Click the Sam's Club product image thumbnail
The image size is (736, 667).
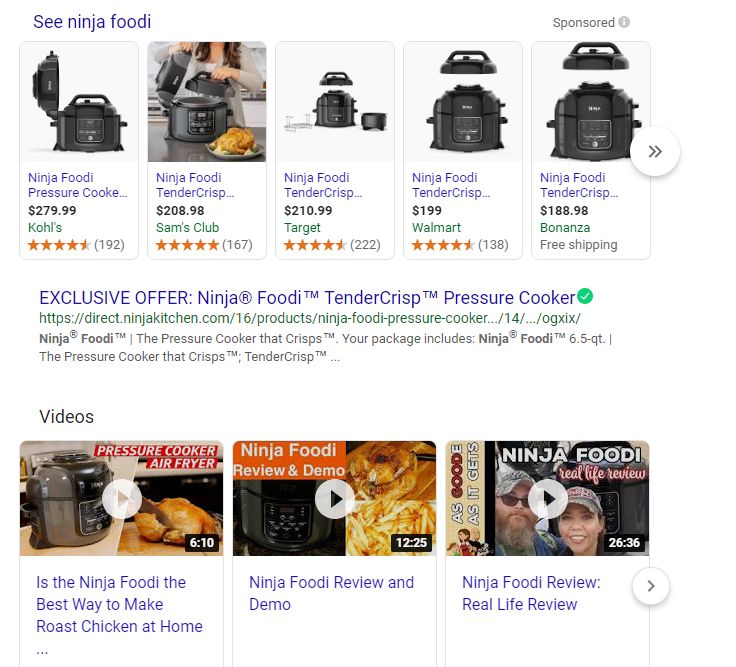coord(207,102)
